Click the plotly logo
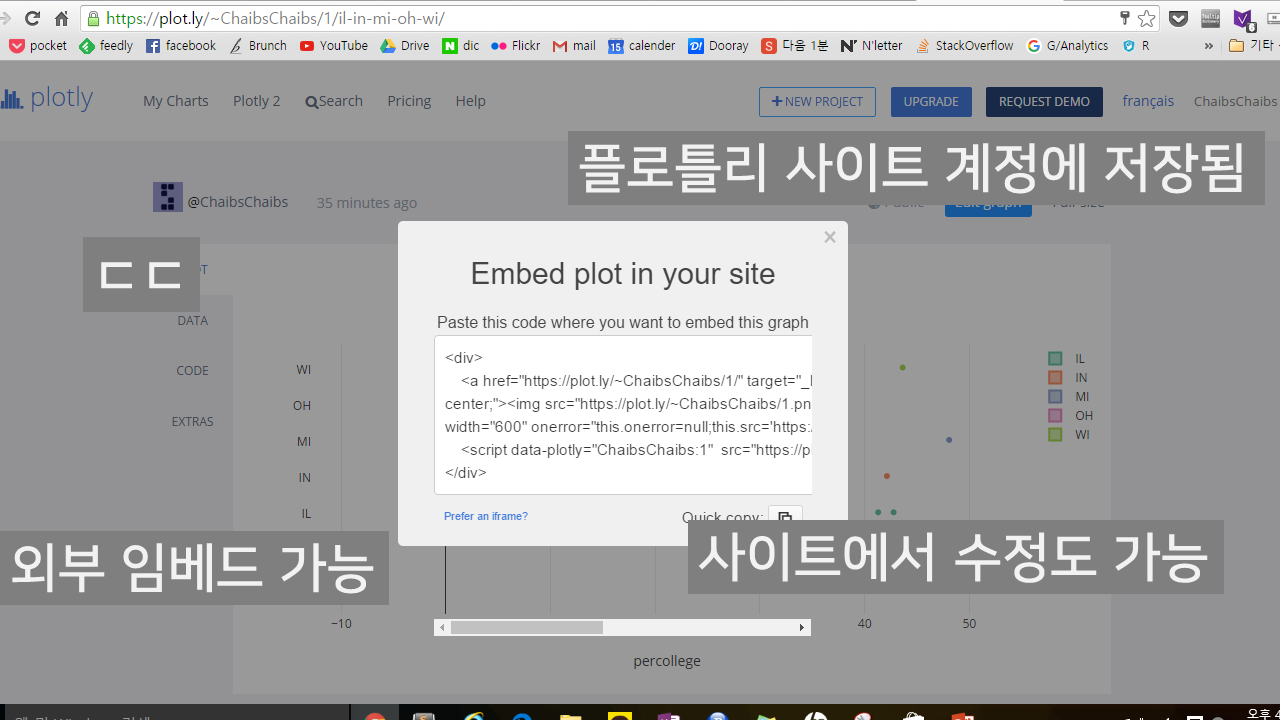Screen dimensions: 1280x720 coord(47,99)
